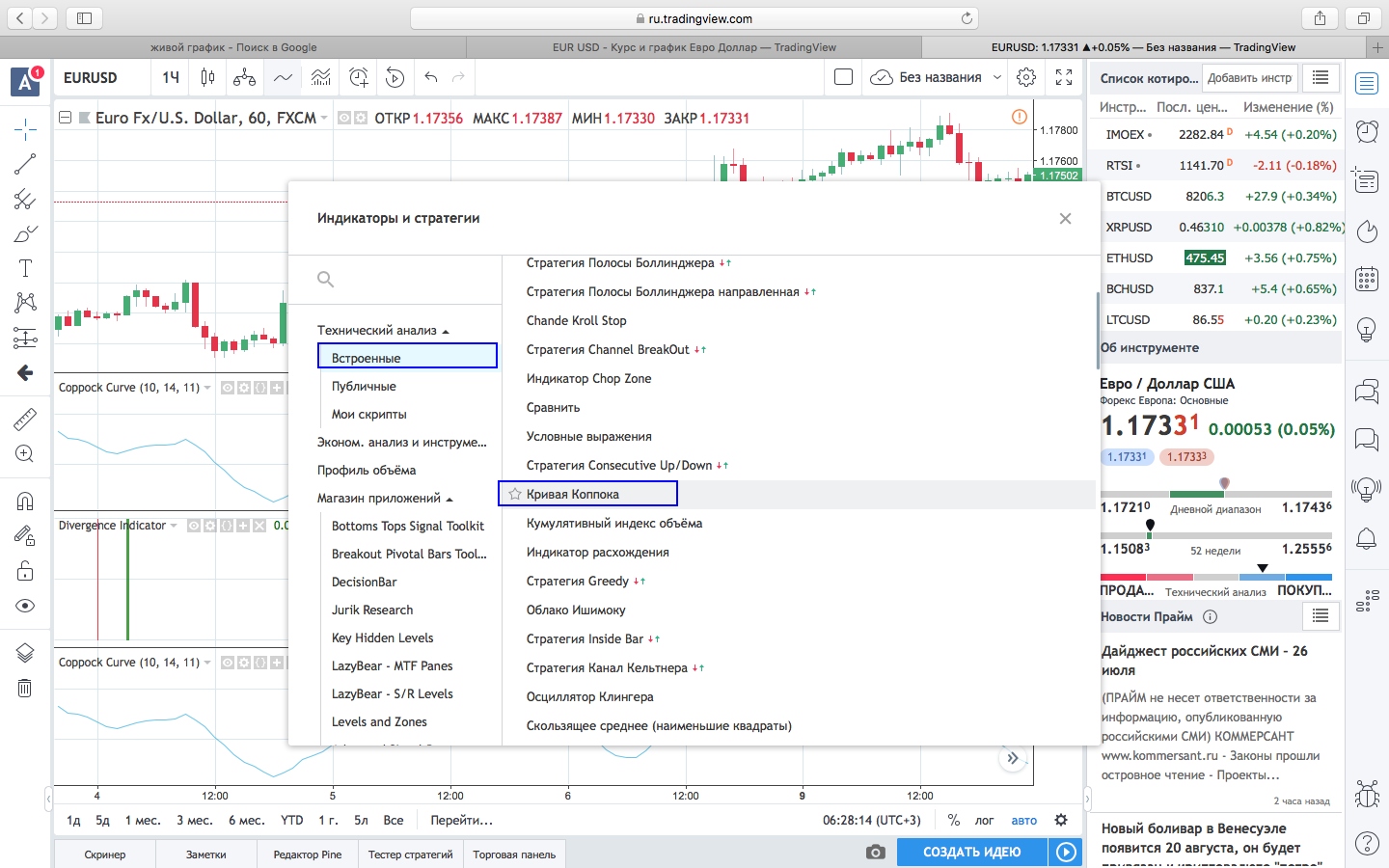Select the trend line drawing tool
Viewport: 1389px width, 868px height.
coord(25,164)
